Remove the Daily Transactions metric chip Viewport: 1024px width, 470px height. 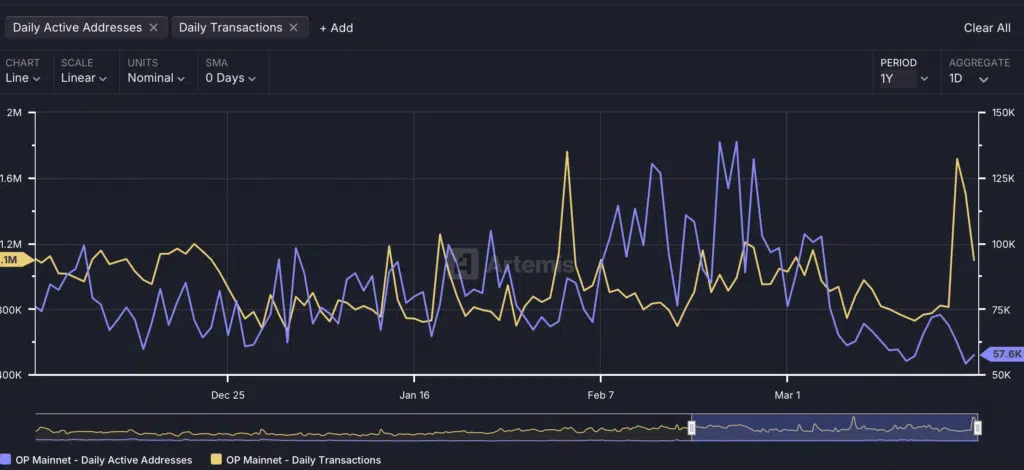point(293,27)
